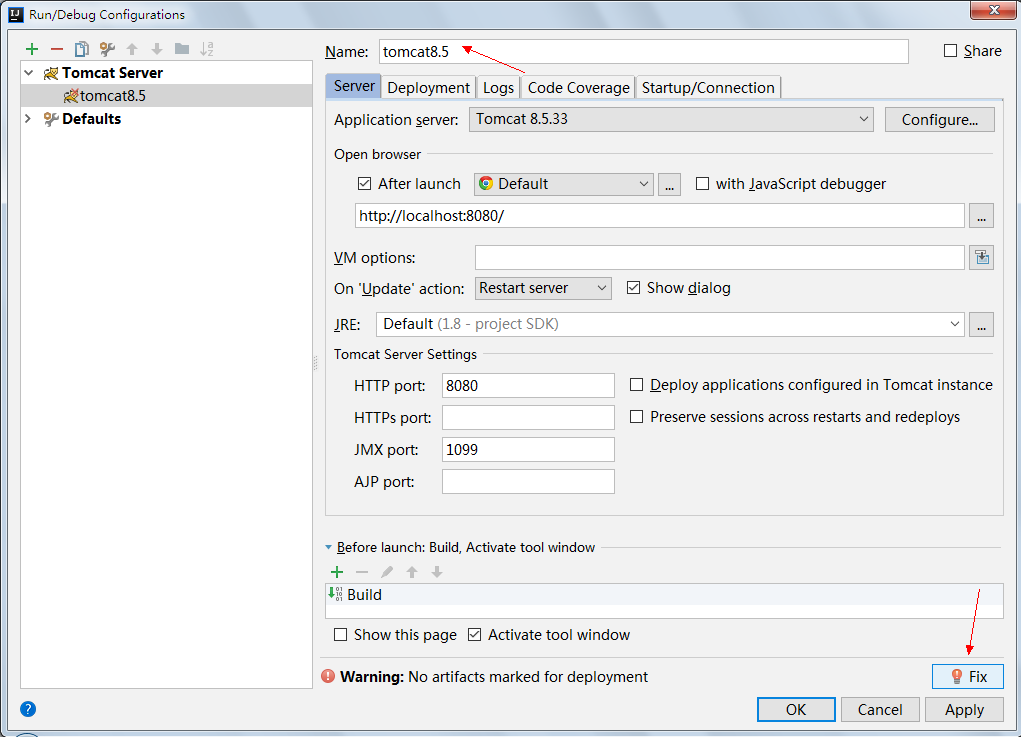Click the IntelliJ logo in title bar
Viewport: 1021px width, 737px height.
(16, 14)
